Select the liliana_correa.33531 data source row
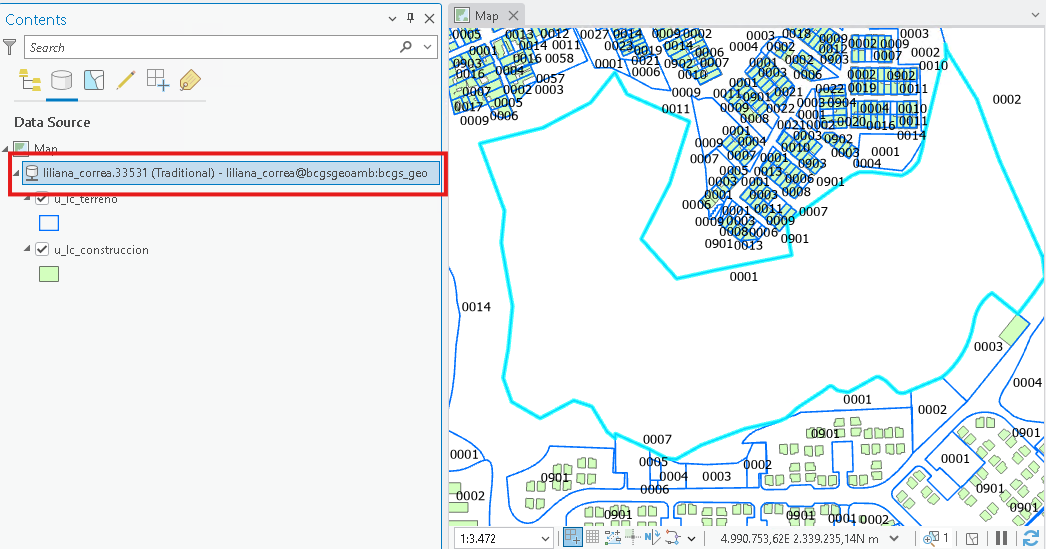The height and width of the screenshot is (549, 1046). pos(231,173)
